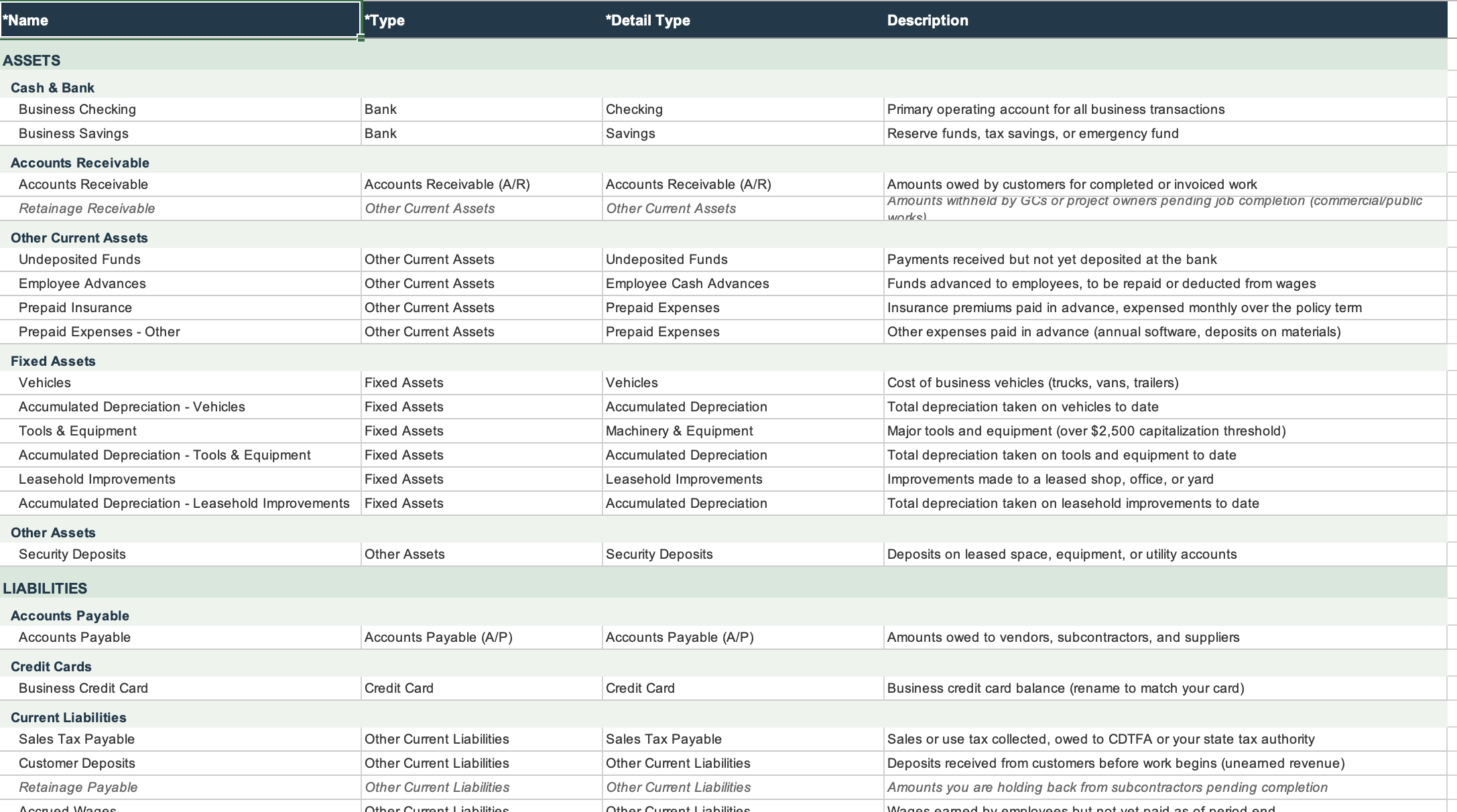Image resolution: width=1457 pixels, height=812 pixels.
Task: Select the *Name header cell
Action: pos(180,20)
